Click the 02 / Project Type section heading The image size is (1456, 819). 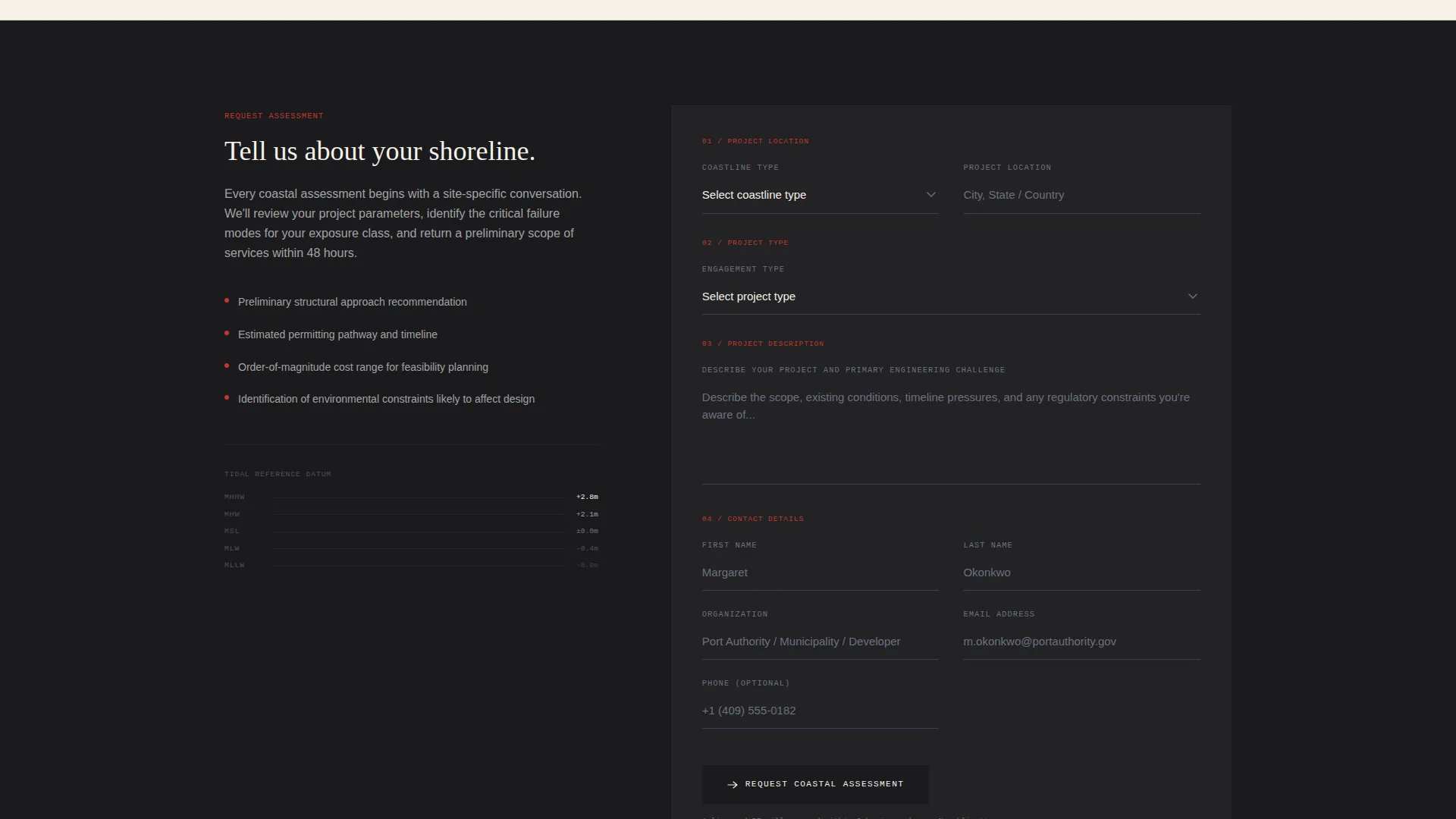[745, 243]
